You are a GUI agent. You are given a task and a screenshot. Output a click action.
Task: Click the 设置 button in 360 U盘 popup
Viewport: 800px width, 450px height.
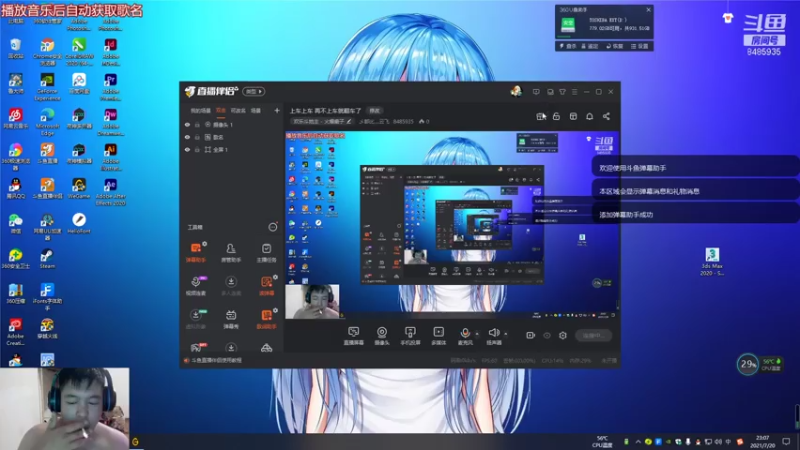(x=640, y=46)
